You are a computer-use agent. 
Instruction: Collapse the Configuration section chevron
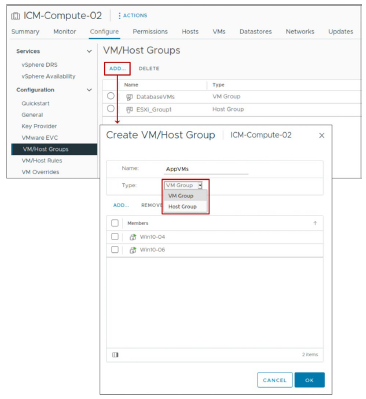click(89, 90)
